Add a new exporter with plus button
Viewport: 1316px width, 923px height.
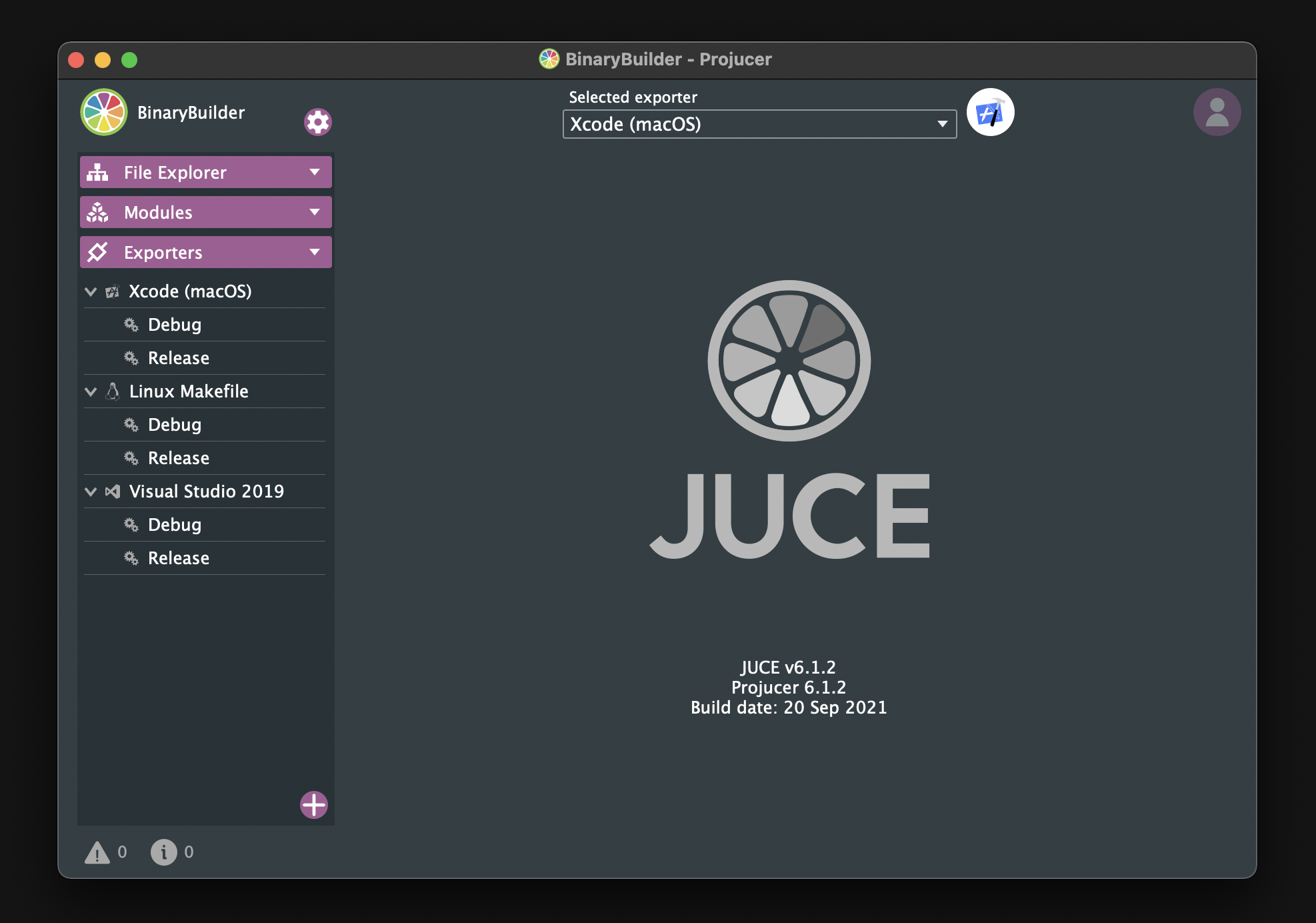(313, 805)
